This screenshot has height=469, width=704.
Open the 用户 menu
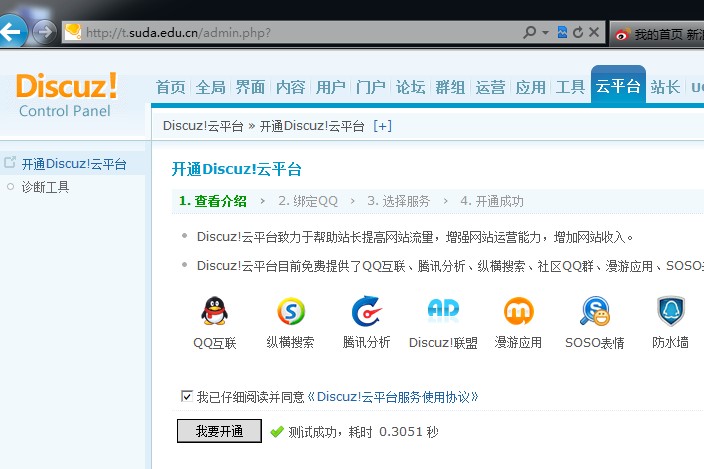pos(330,87)
